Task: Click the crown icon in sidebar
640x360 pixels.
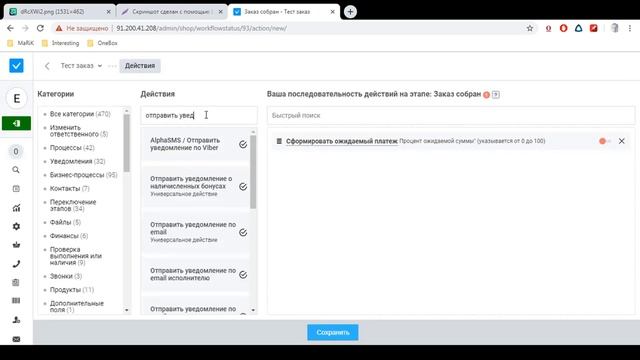Action: click(x=16, y=245)
